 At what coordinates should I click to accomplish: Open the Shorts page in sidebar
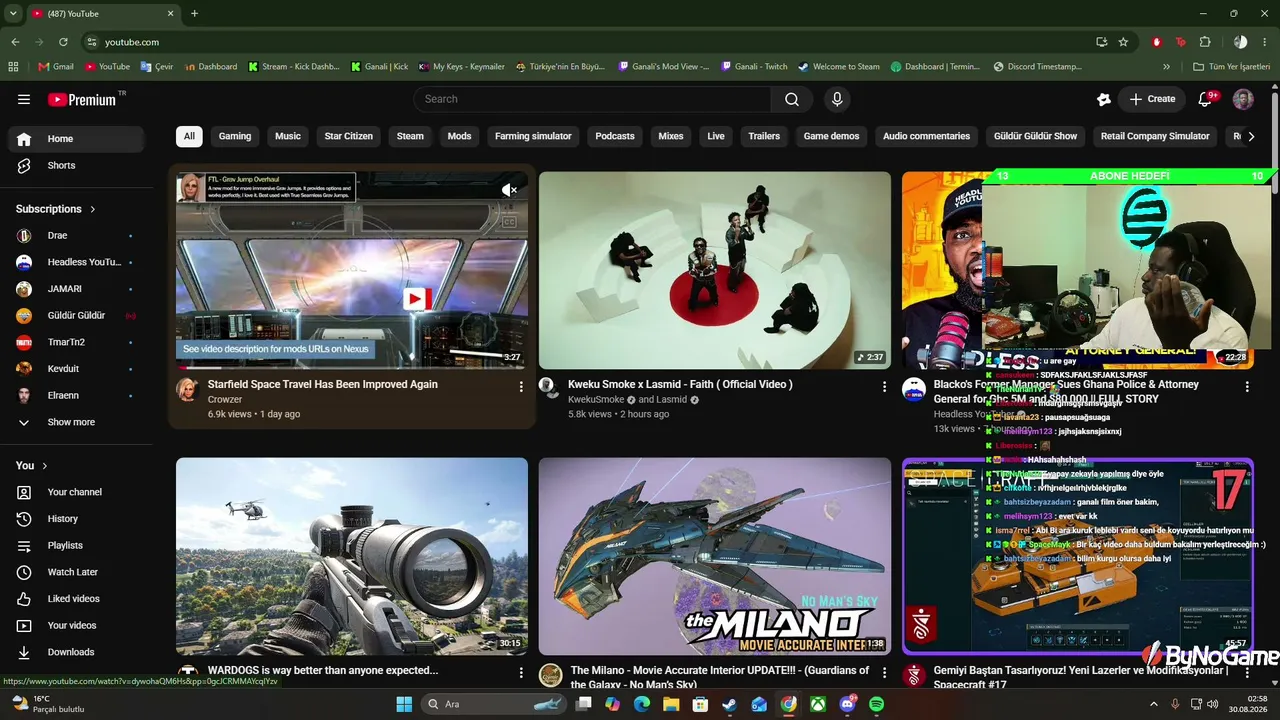78,165
